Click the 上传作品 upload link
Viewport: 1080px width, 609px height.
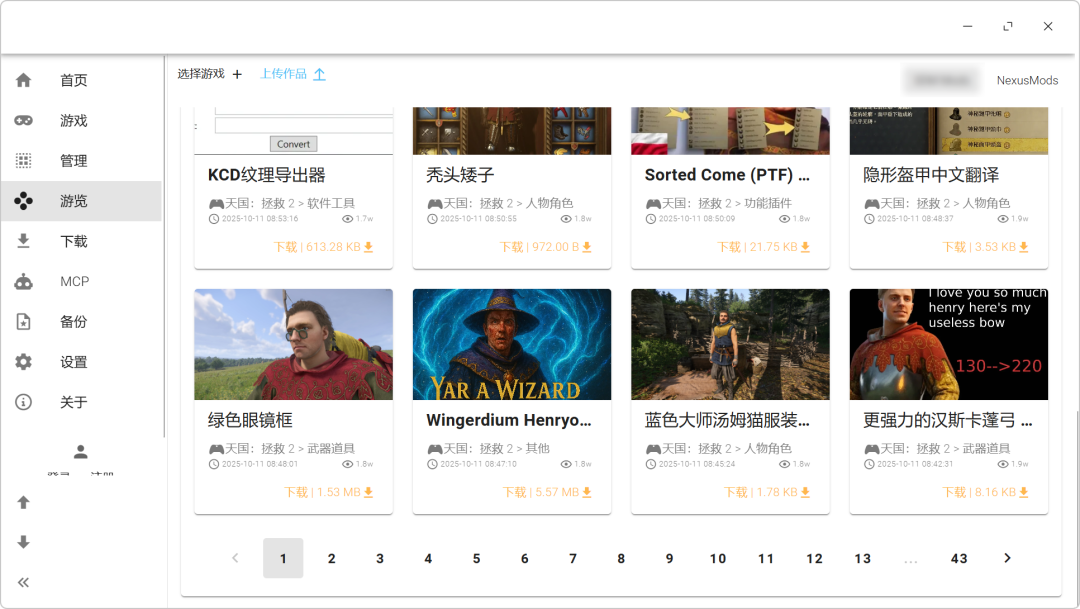[293, 74]
